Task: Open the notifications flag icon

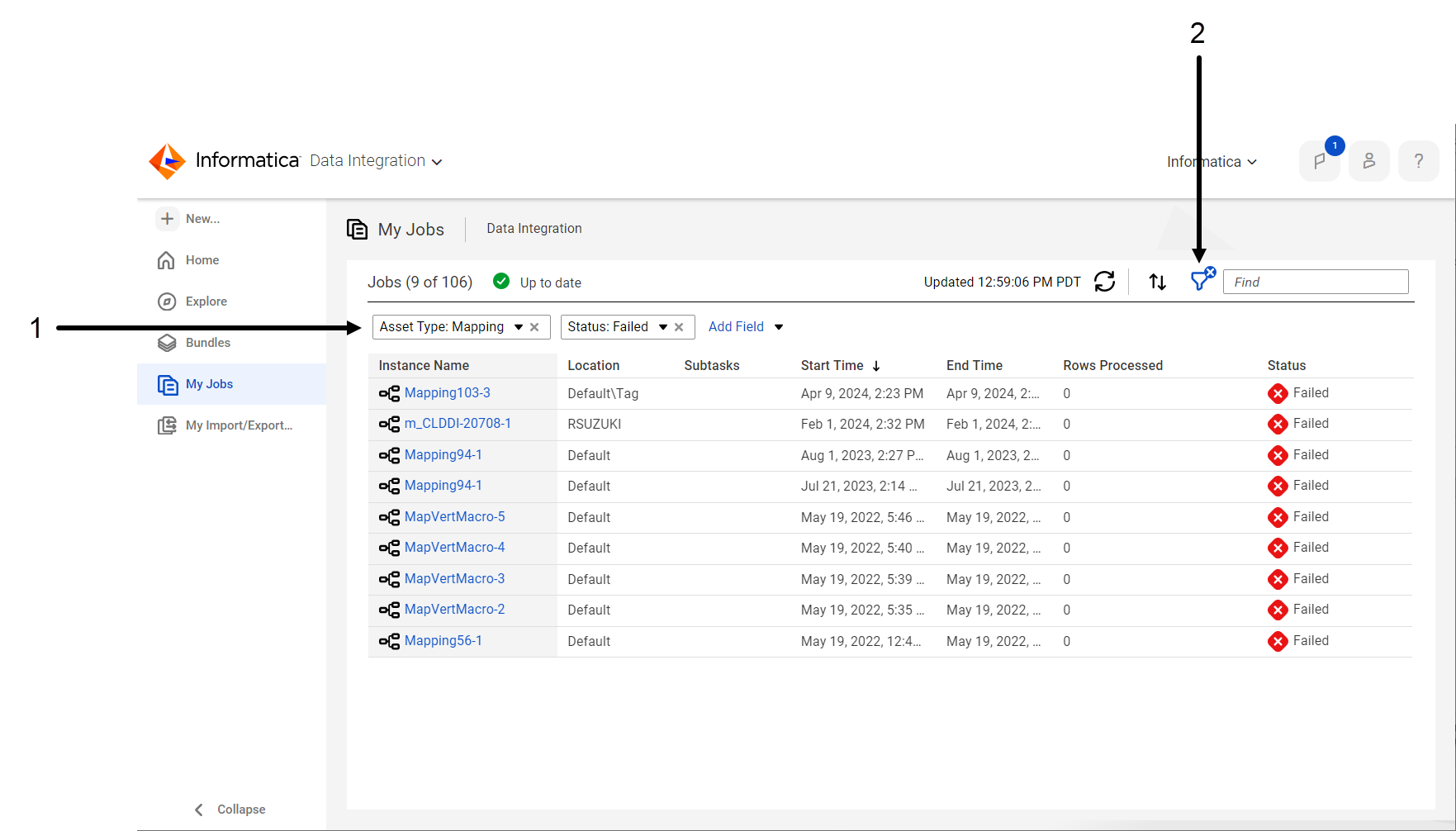Action: [x=1320, y=161]
